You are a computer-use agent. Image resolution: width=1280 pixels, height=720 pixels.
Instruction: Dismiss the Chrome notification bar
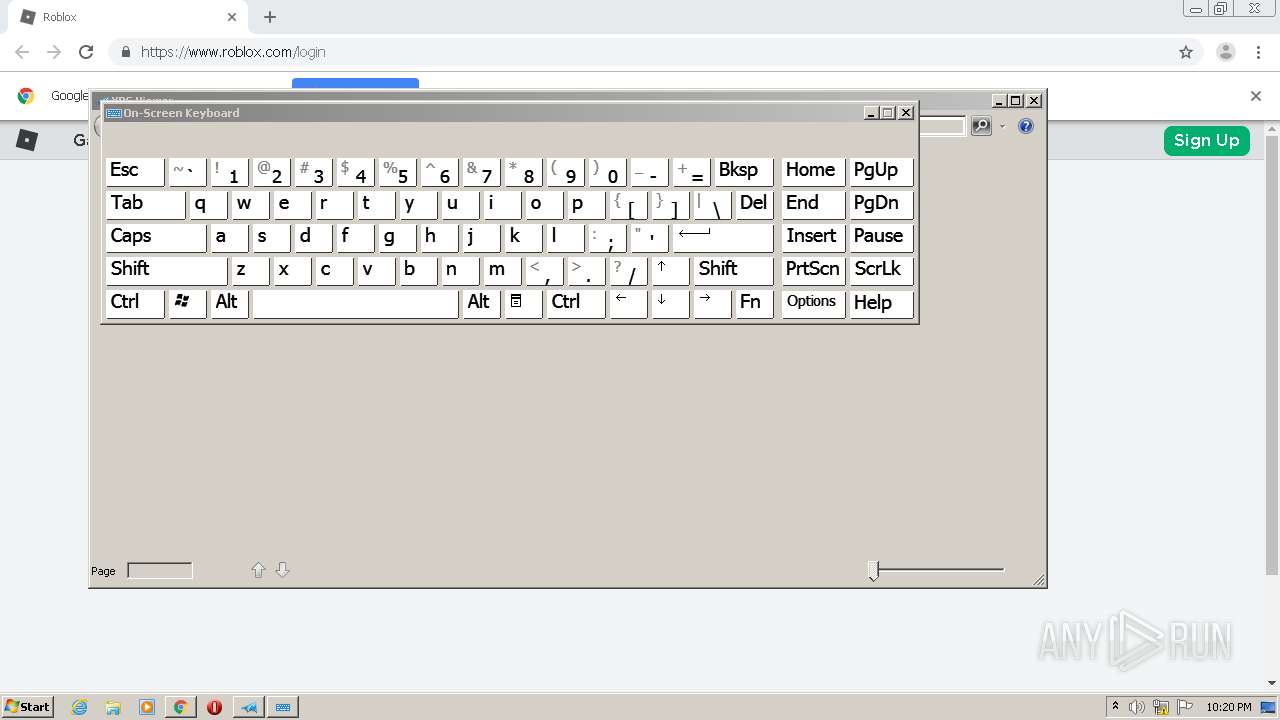coord(1256,96)
